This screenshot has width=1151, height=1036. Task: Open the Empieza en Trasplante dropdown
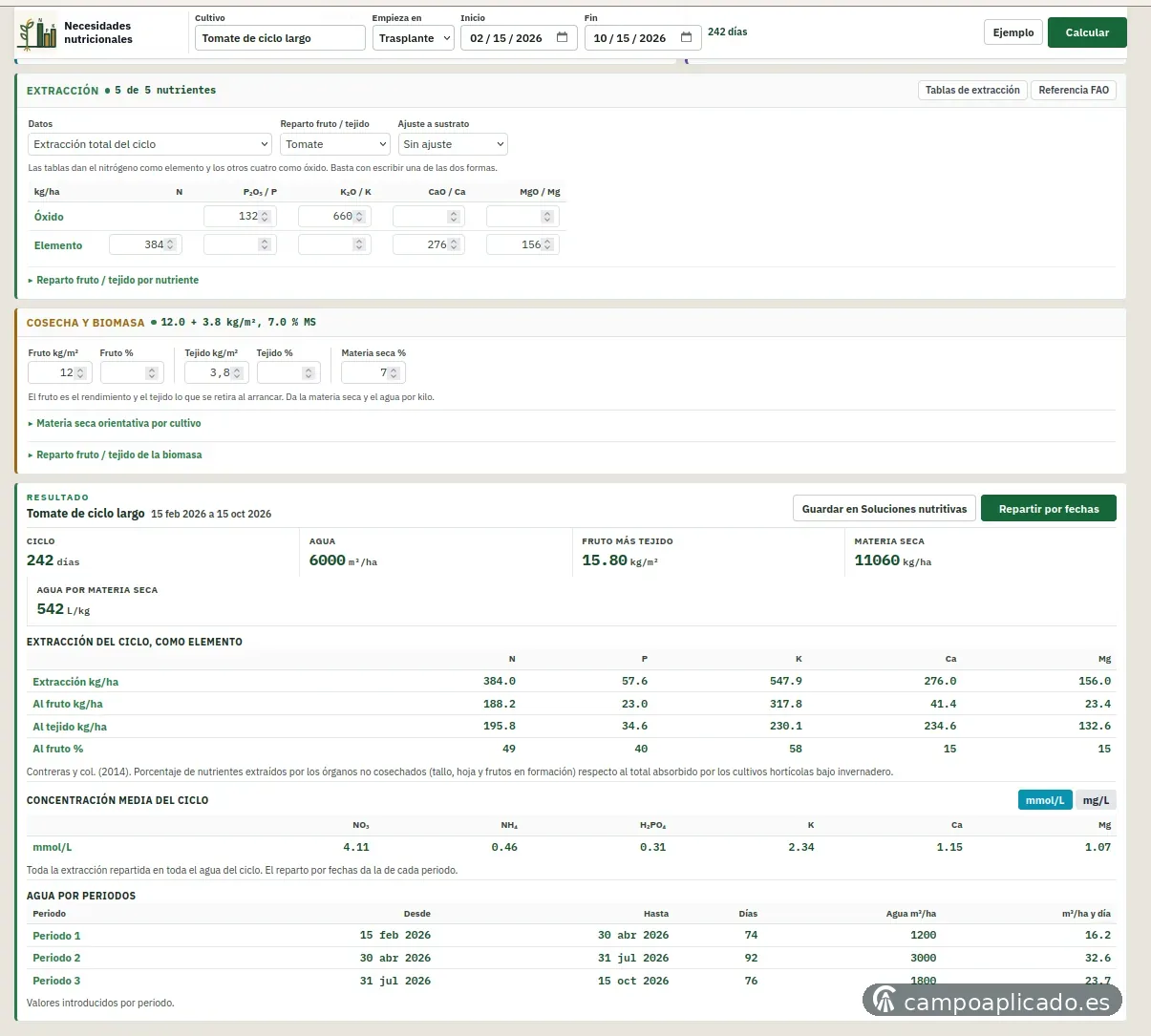pos(414,38)
